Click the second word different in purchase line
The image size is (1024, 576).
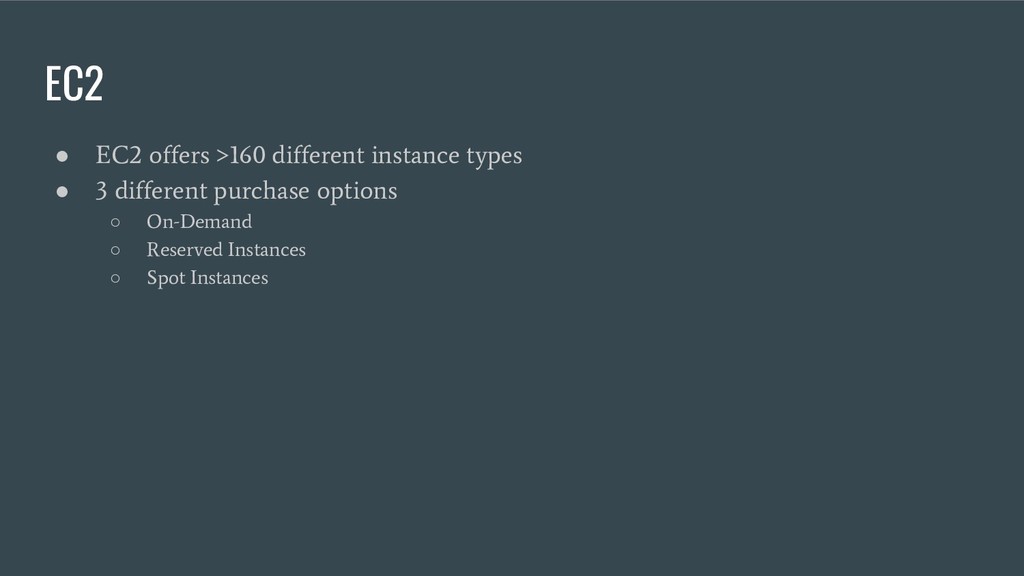(x=161, y=191)
